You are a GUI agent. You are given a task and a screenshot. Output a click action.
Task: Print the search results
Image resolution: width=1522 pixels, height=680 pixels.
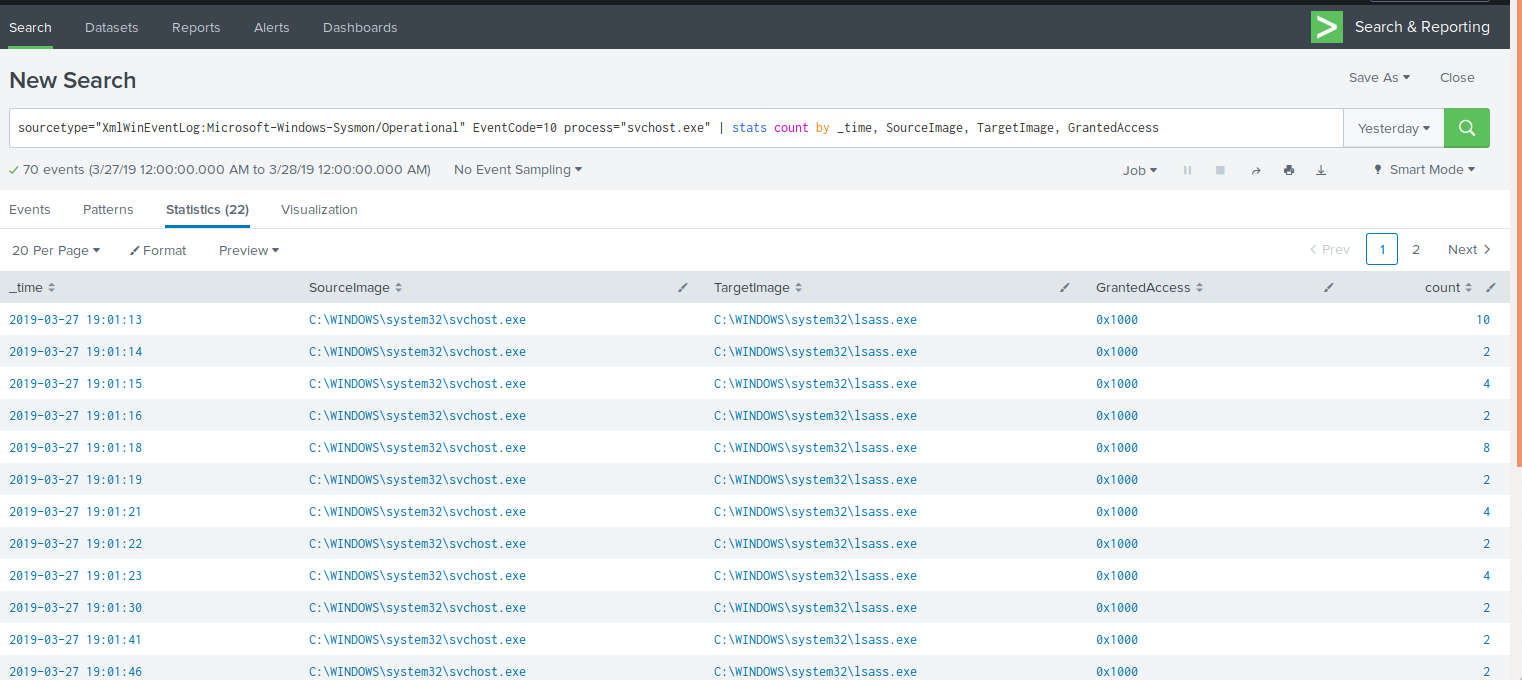tap(1289, 170)
